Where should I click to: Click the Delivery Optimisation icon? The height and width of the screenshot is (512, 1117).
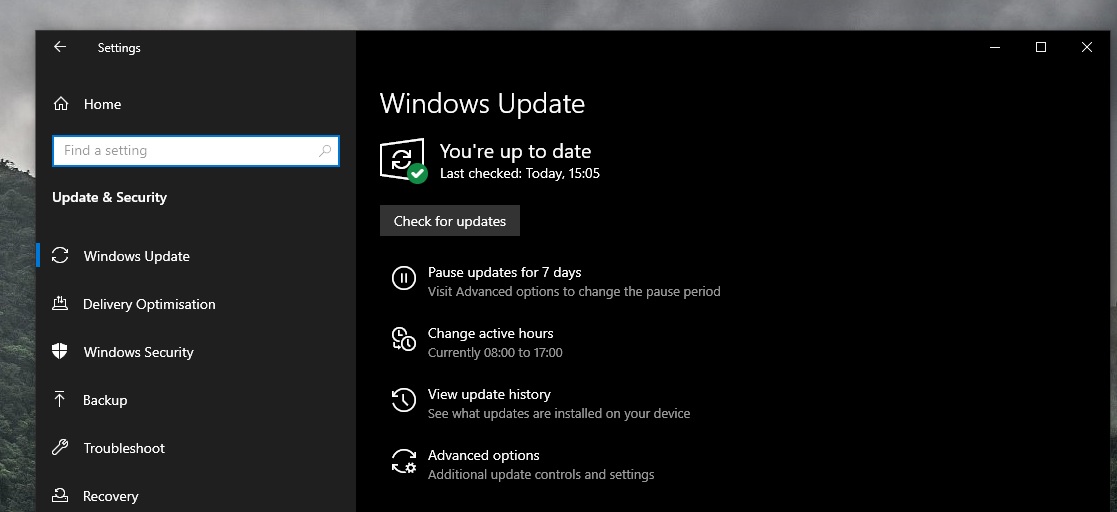coord(61,304)
